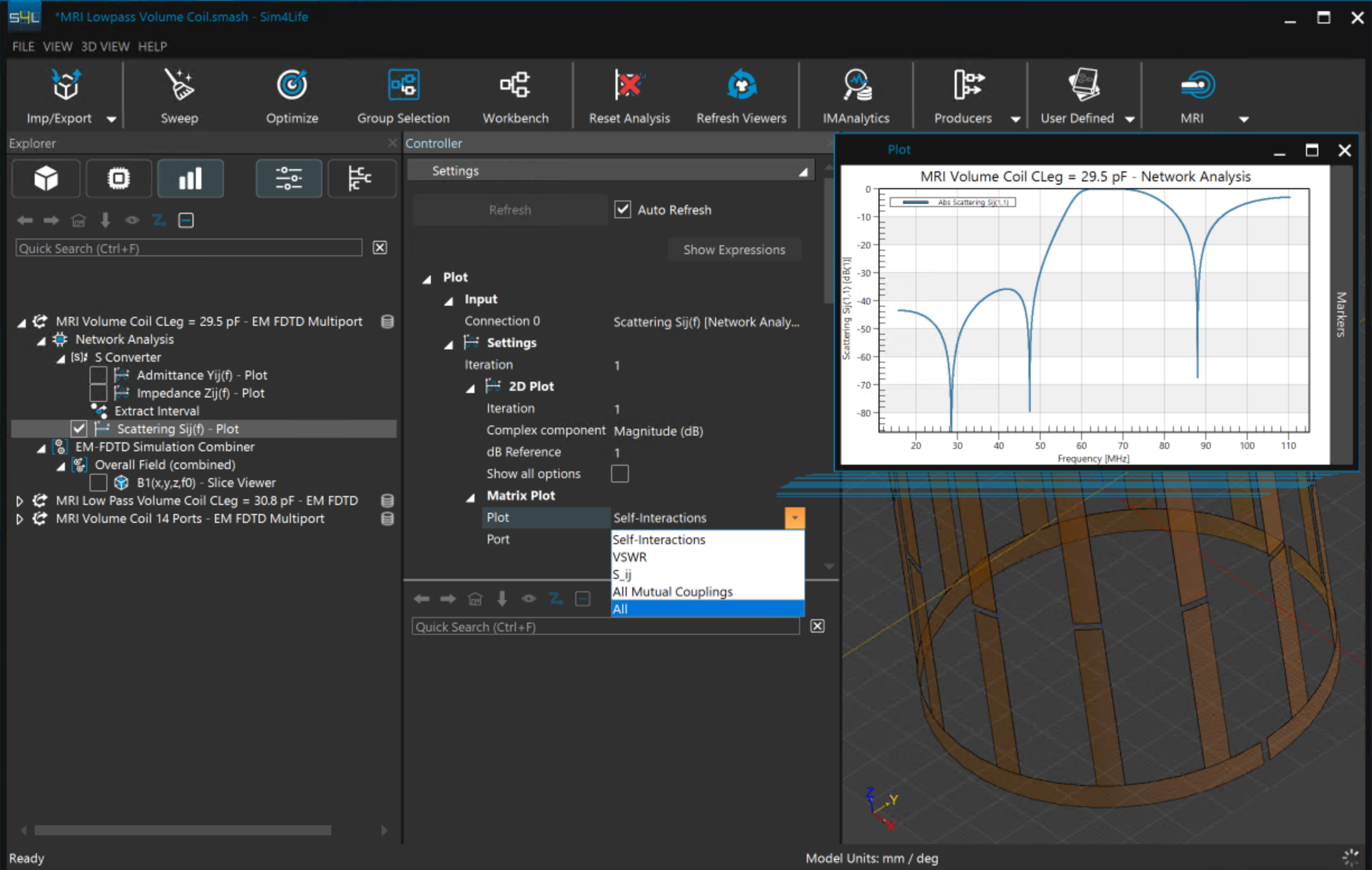The height and width of the screenshot is (870, 1372).
Task: Disable the Auto Refresh checkbox
Action: 622,210
